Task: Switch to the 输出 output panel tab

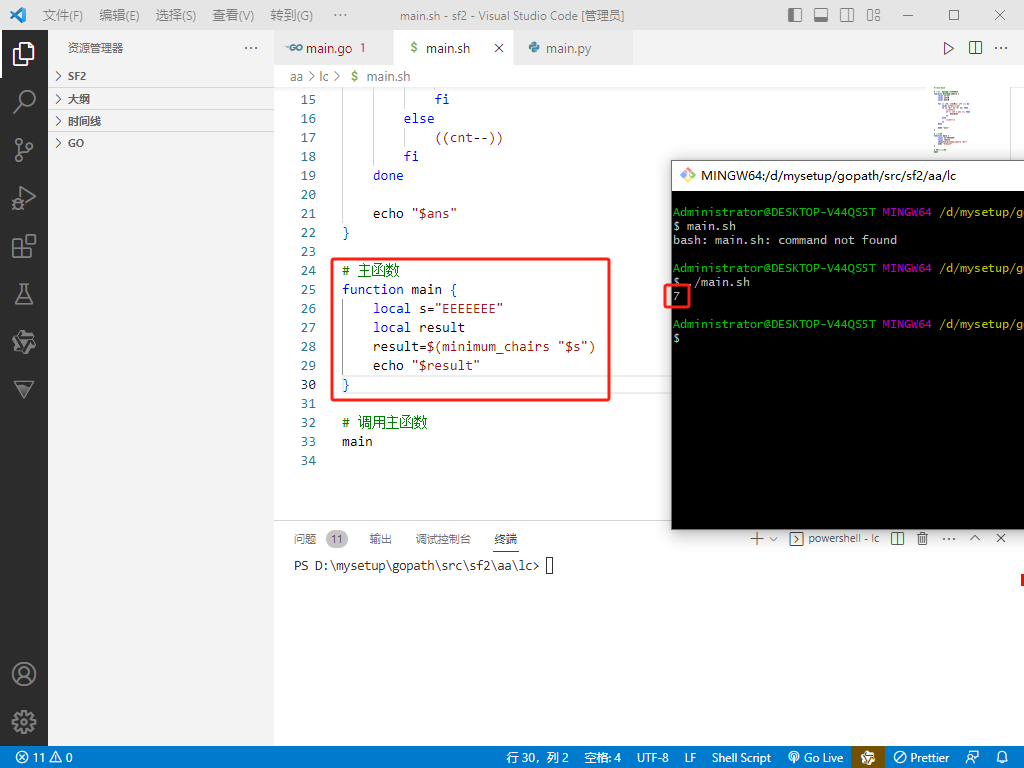Action: pos(381,539)
